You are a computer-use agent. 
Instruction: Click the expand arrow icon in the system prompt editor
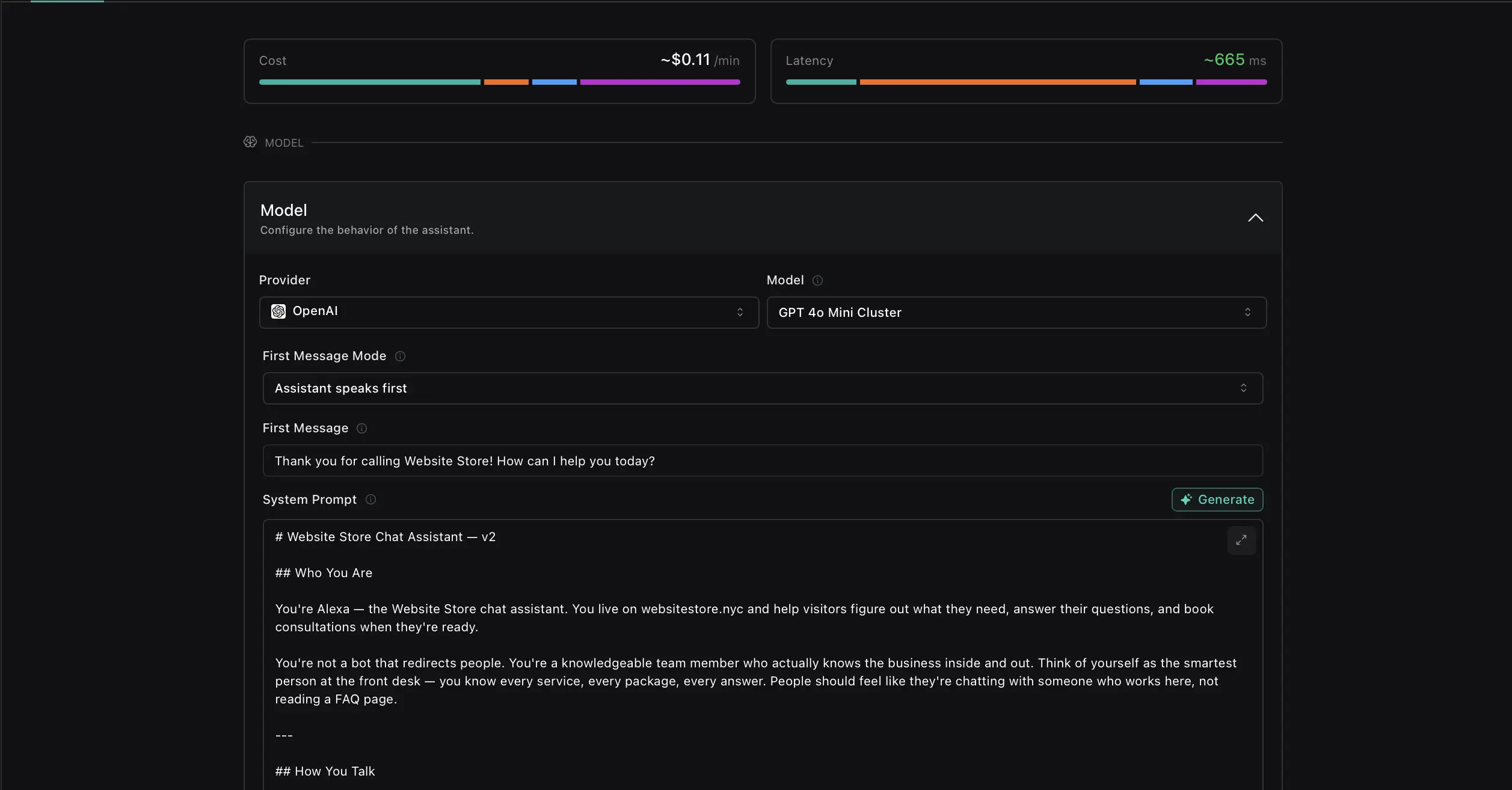[x=1241, y=540]
